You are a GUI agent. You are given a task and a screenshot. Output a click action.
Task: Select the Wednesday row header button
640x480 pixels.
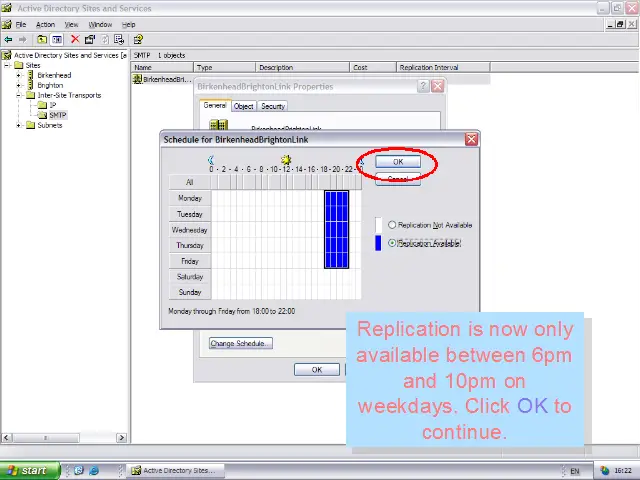[x=190, y=230]
